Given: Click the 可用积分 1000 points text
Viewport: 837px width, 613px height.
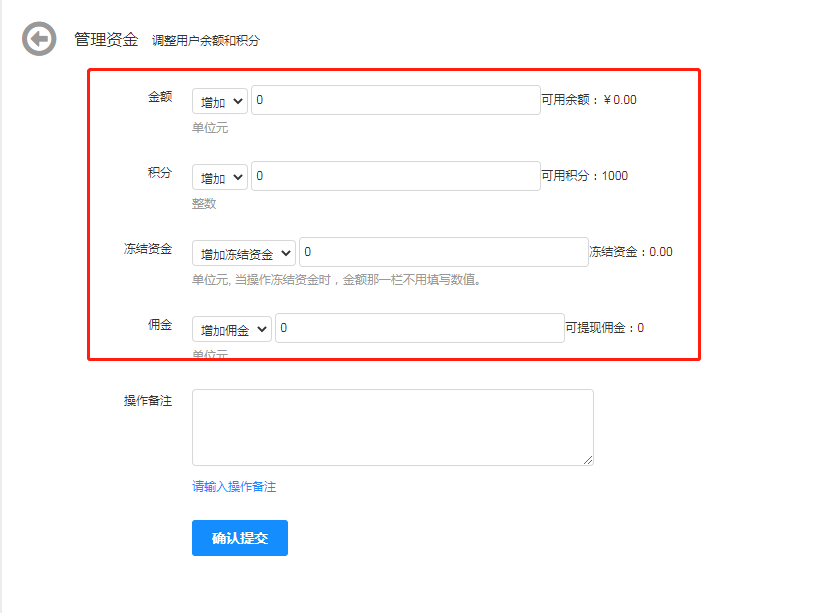Looking at the screenshot, I should [585, 176].
